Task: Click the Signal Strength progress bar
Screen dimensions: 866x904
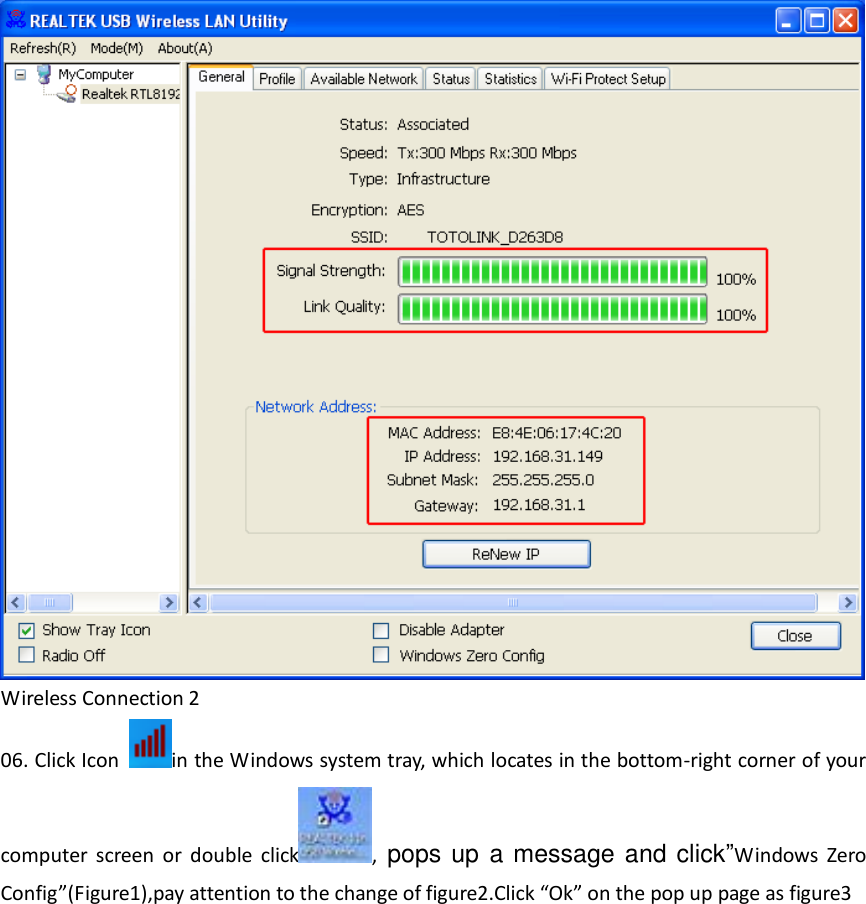Action: (552, 272)
